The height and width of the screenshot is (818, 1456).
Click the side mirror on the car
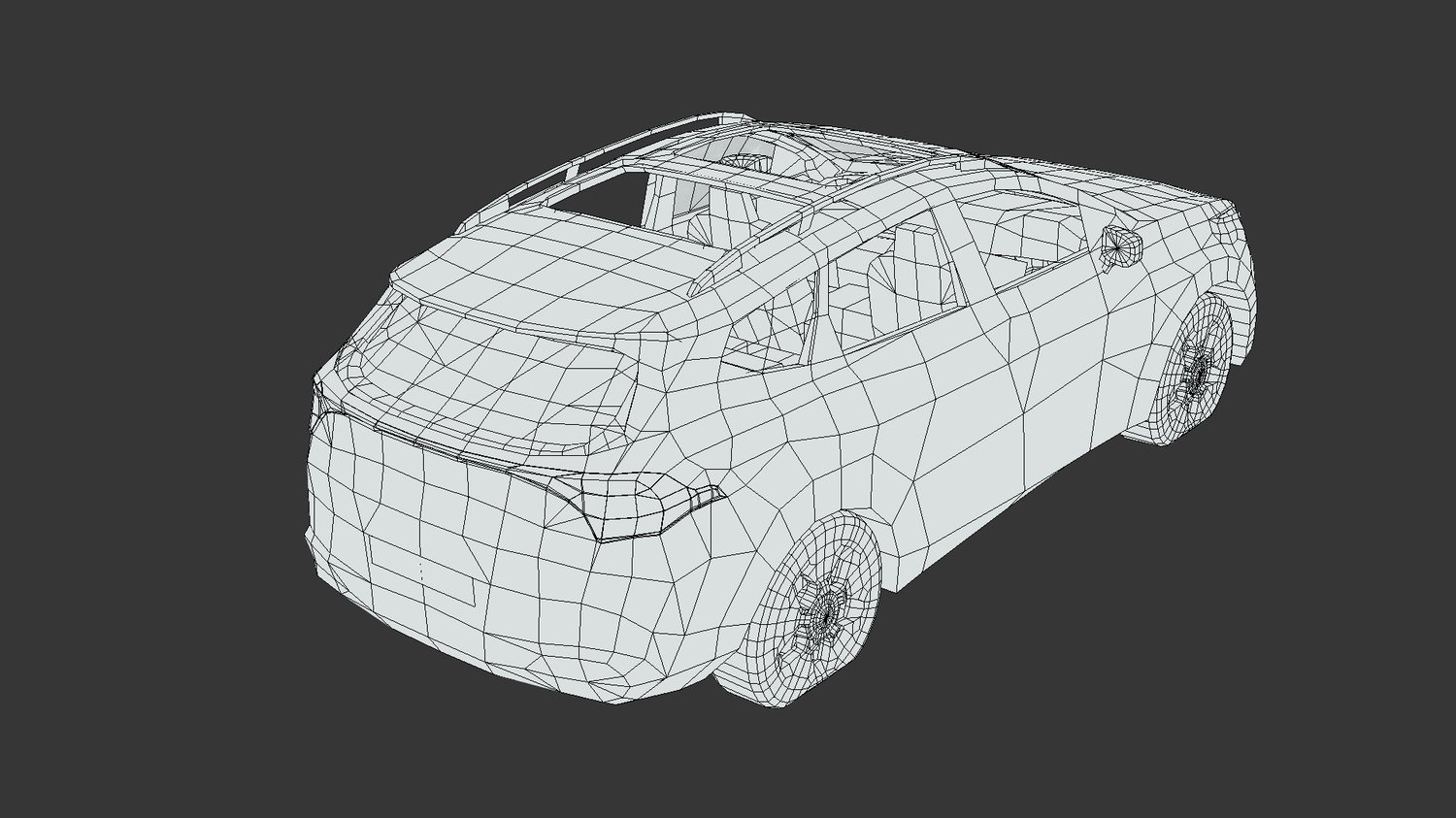(x=1124, y=244)
